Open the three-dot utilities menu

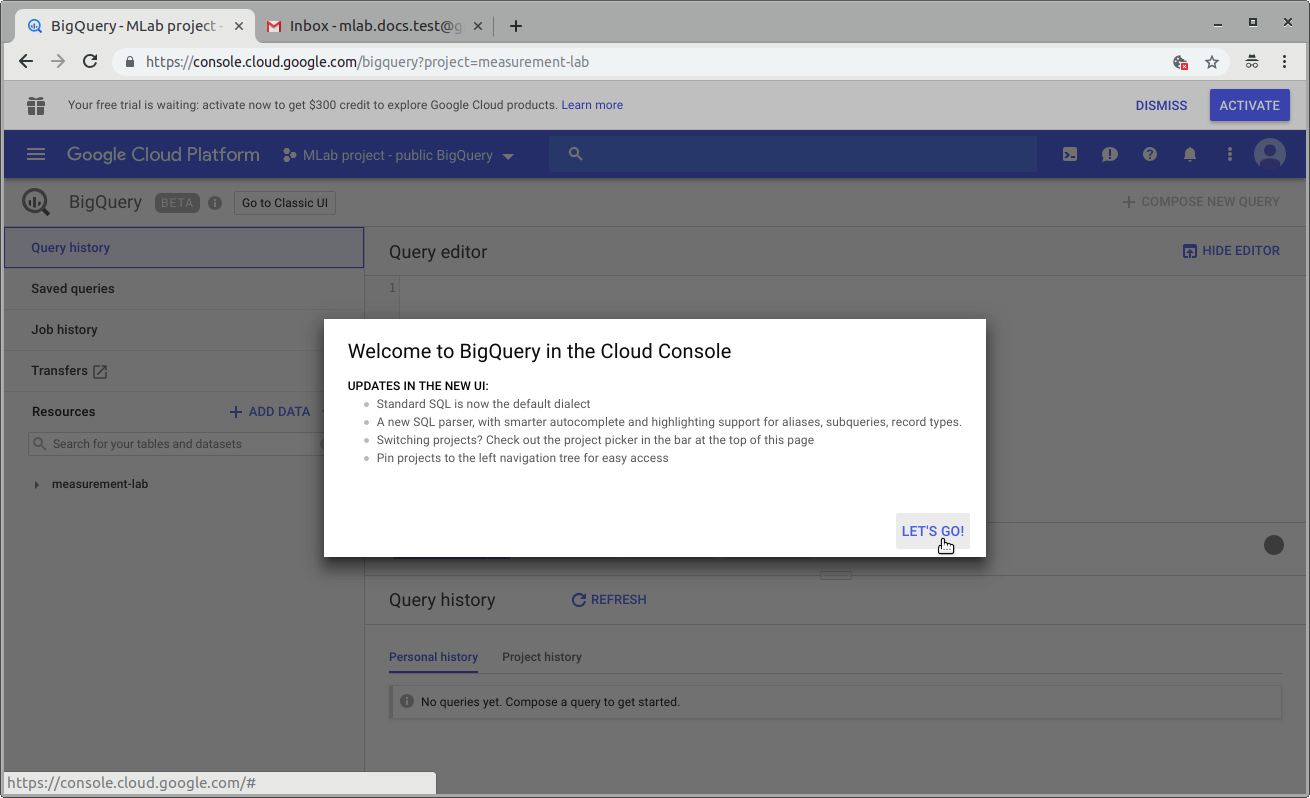tap(1230, 154)
